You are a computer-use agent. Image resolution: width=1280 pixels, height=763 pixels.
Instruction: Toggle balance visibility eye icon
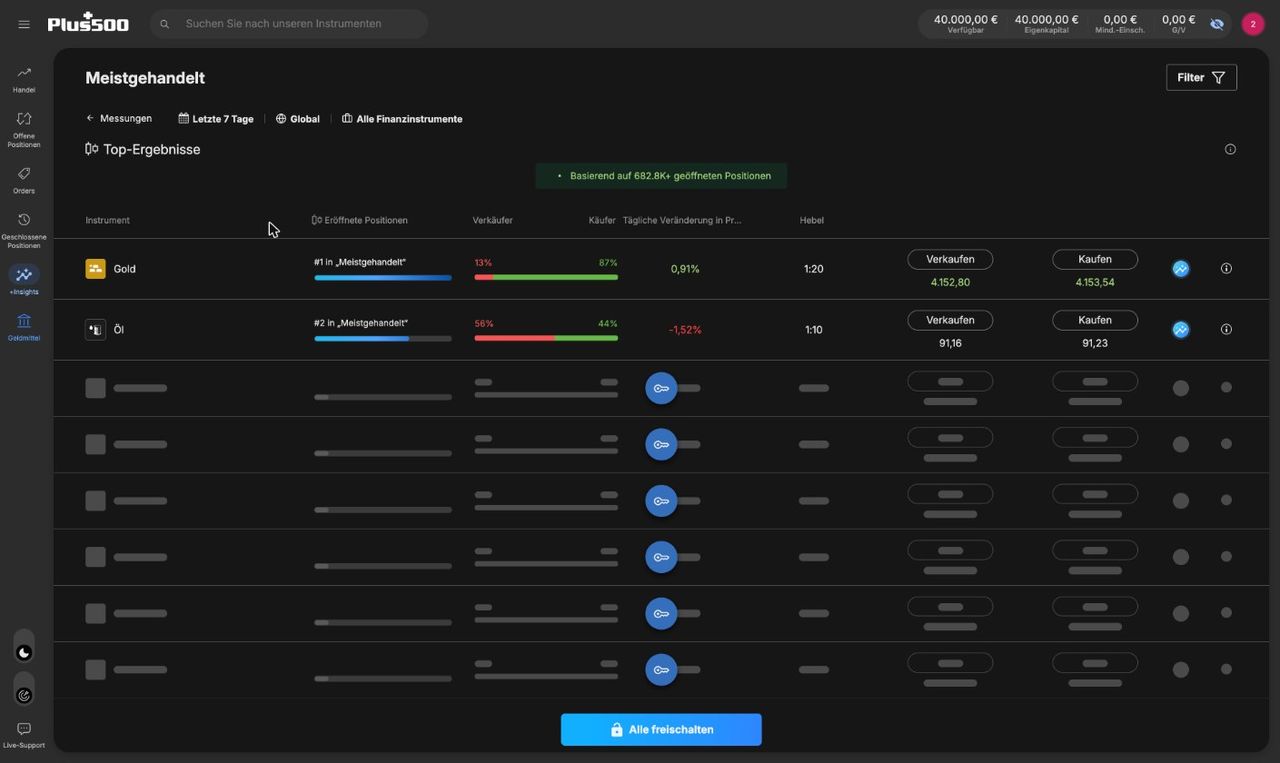point(1217,24)
